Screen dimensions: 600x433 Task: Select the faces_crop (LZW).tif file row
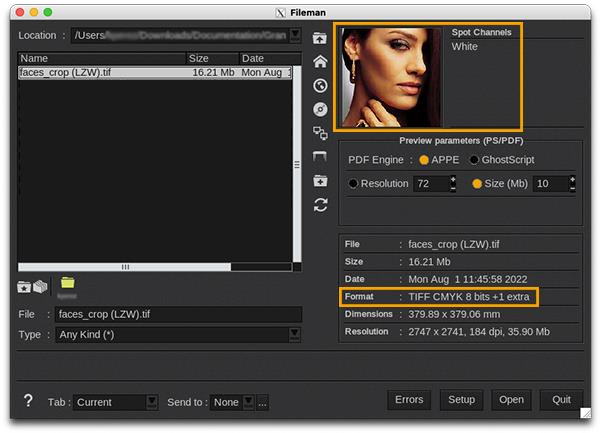pos(155,73)
